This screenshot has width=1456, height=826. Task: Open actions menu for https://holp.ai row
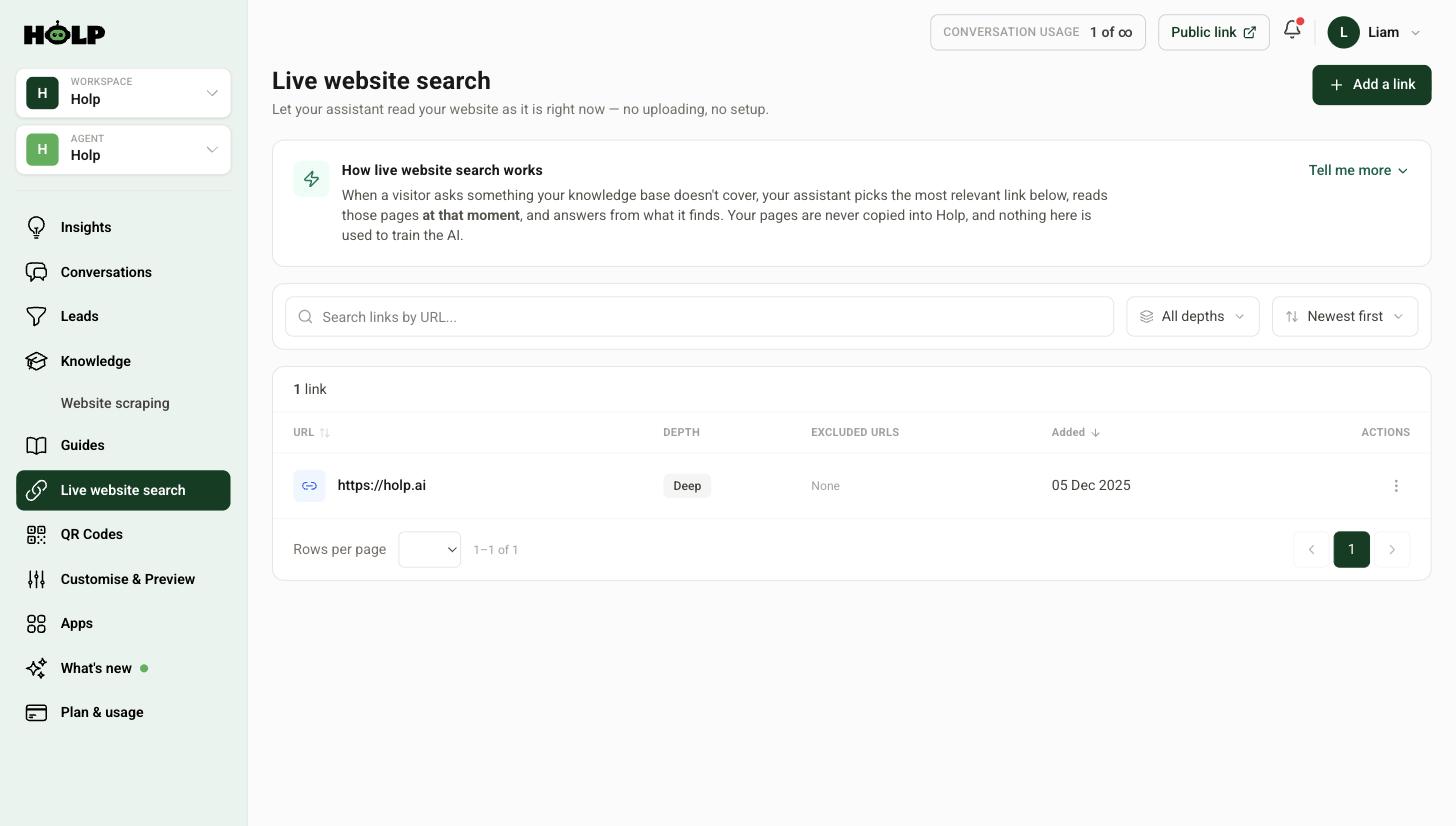(1396, 486)
